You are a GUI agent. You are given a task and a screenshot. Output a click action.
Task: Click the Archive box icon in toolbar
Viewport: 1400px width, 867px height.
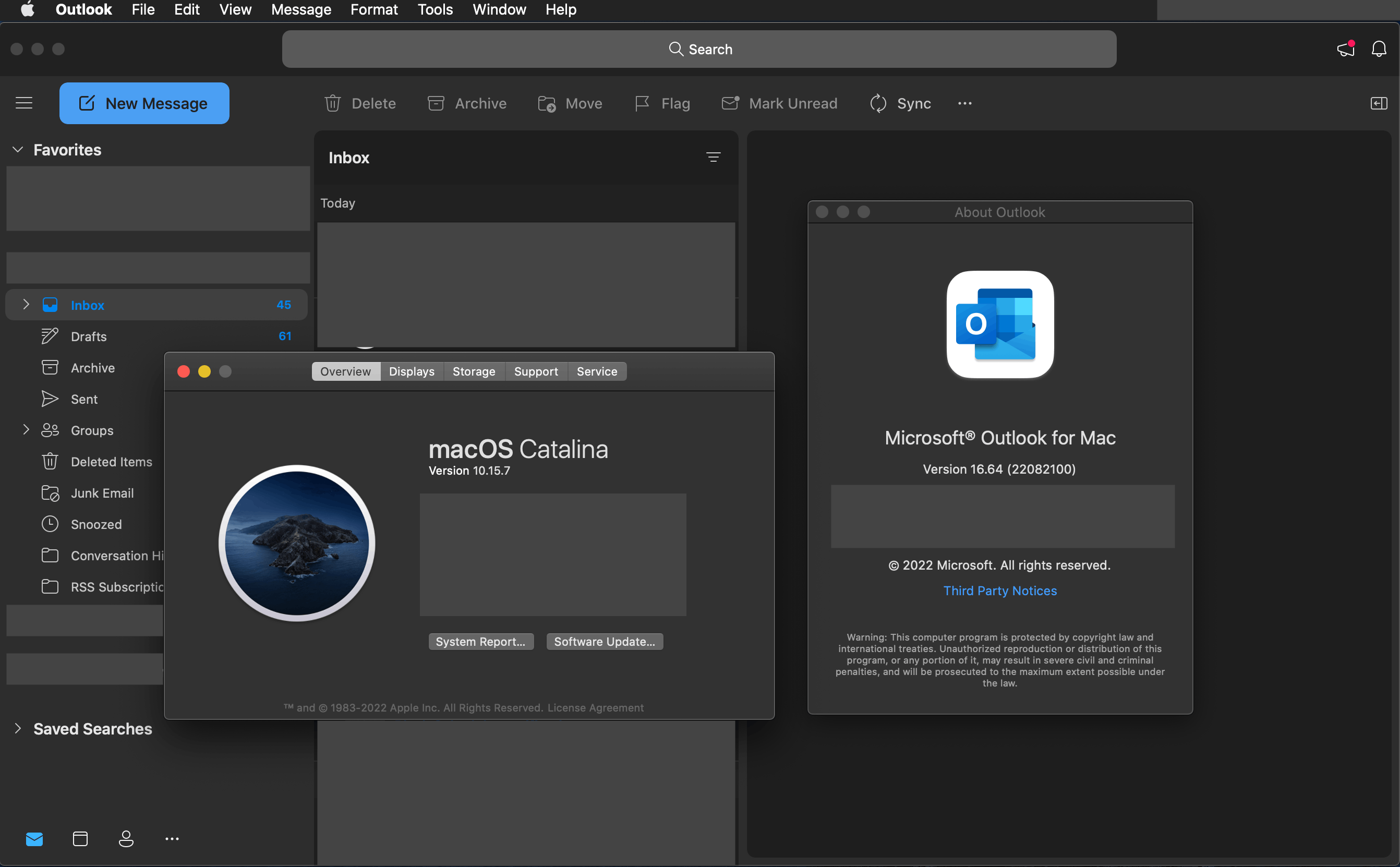[x=436, y=103]
